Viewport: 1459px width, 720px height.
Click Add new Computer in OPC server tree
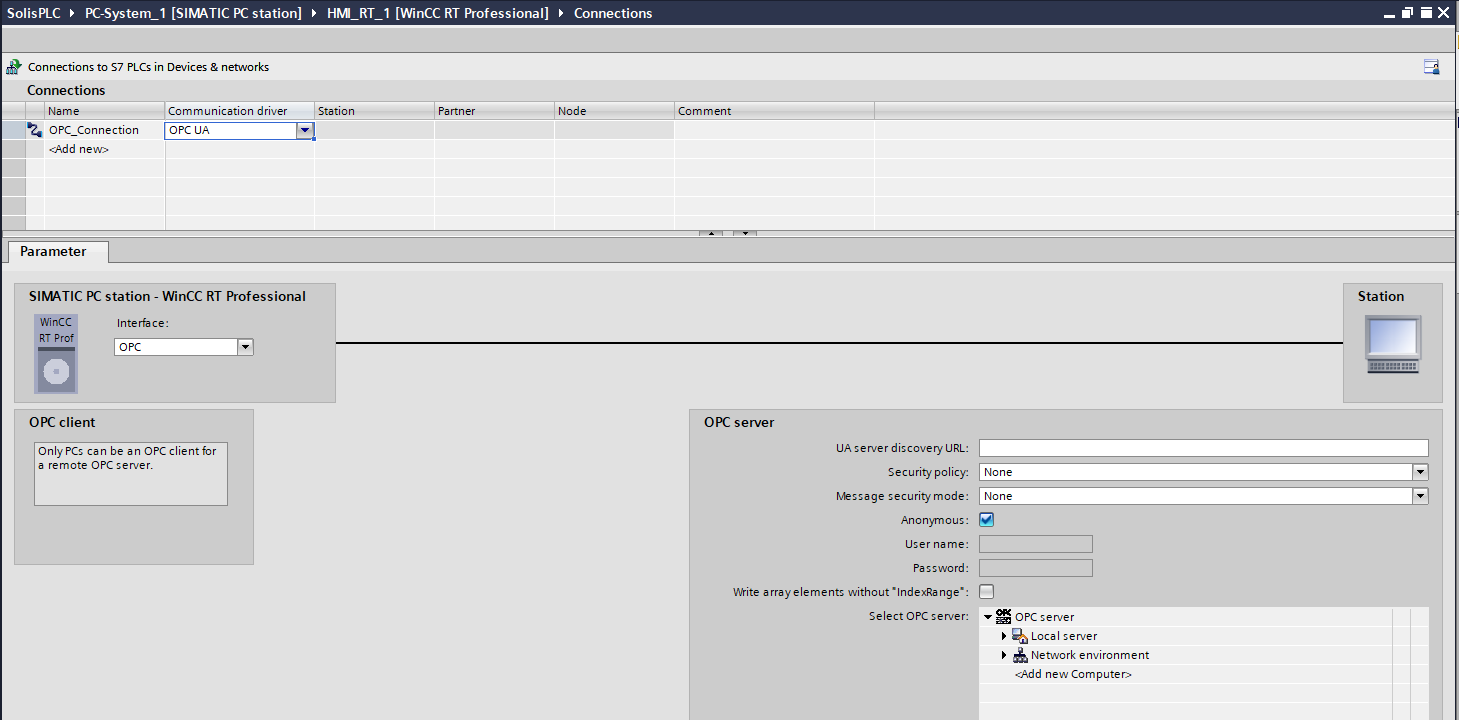point(1073,674)
